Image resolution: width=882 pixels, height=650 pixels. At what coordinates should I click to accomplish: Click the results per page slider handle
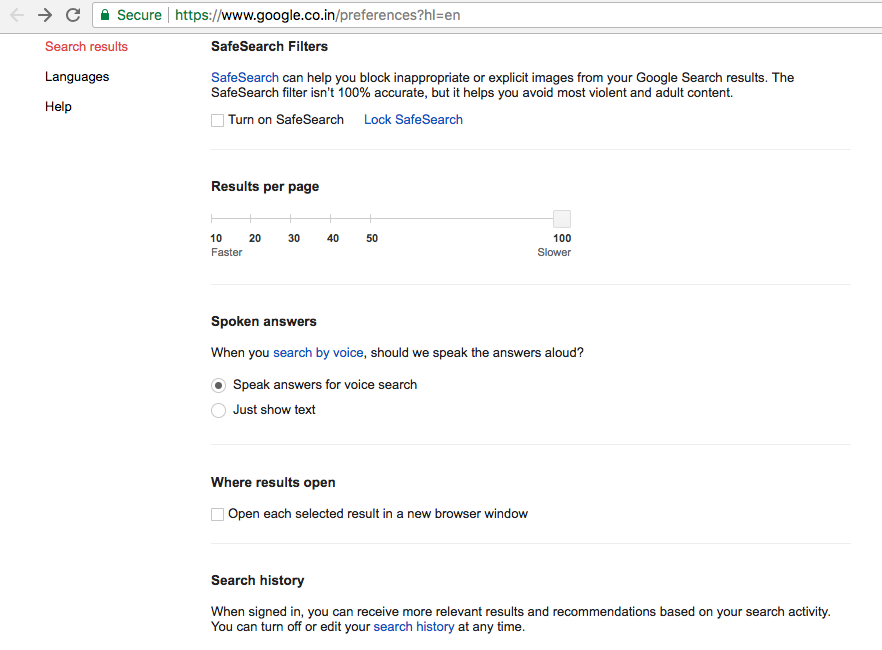pos(562,219)
